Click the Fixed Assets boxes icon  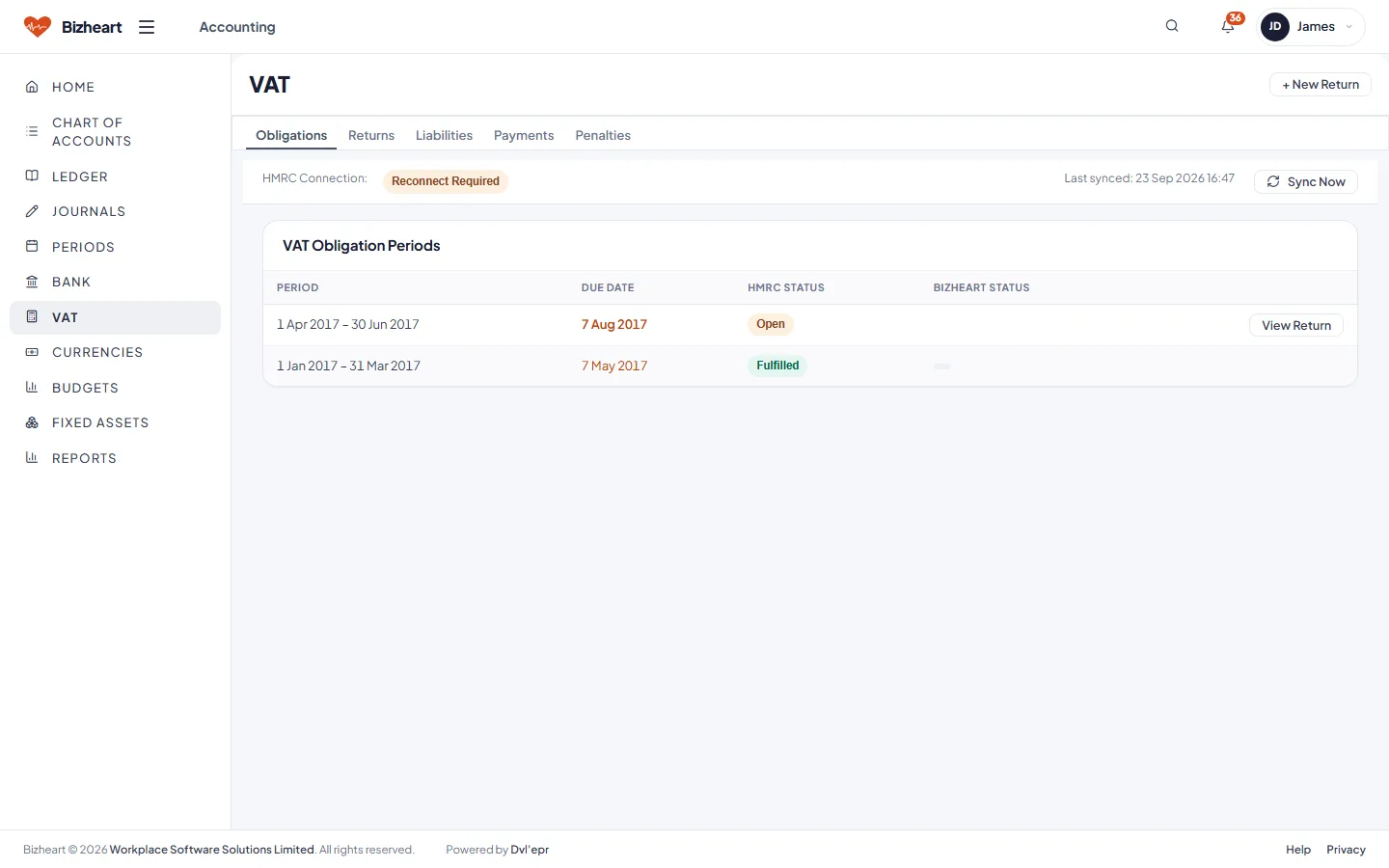(x=32, y=422)
